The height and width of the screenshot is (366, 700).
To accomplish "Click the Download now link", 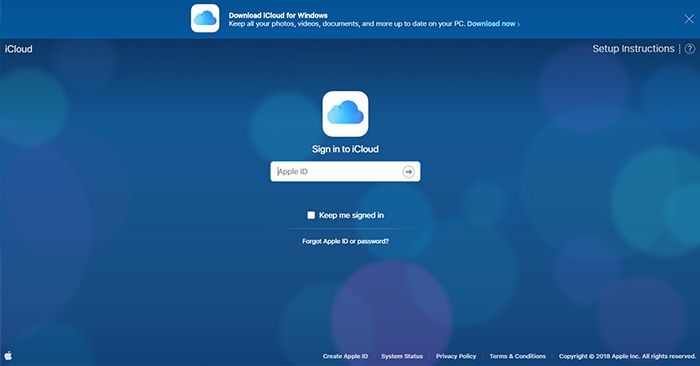I will pyautogui.click(x=493, y=24).
